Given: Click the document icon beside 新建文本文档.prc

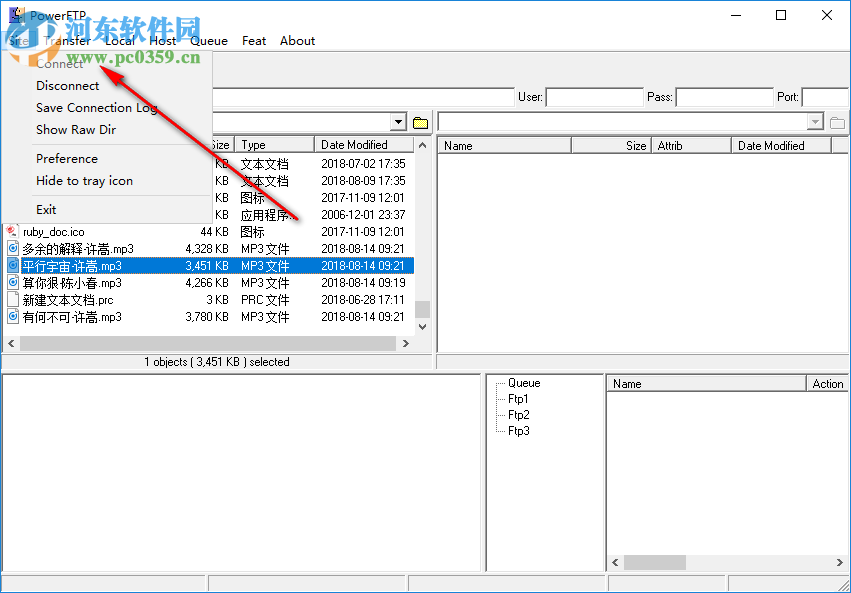Looking at the screenshot, I should (x=11, y=299).
